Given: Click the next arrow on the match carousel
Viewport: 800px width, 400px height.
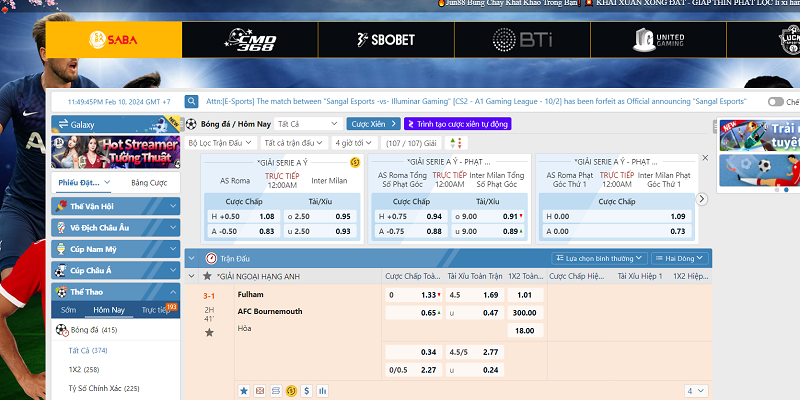Looking at the screenshot, I should [702, 199].
